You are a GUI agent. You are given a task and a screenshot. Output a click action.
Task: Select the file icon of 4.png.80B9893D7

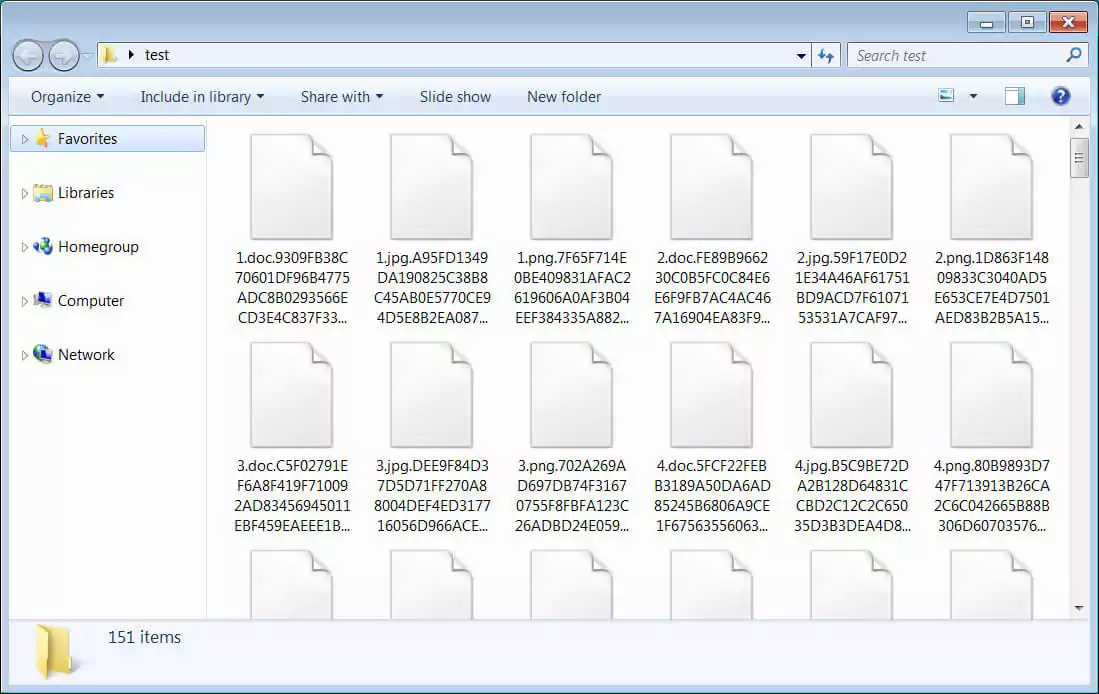click(992, 395)
